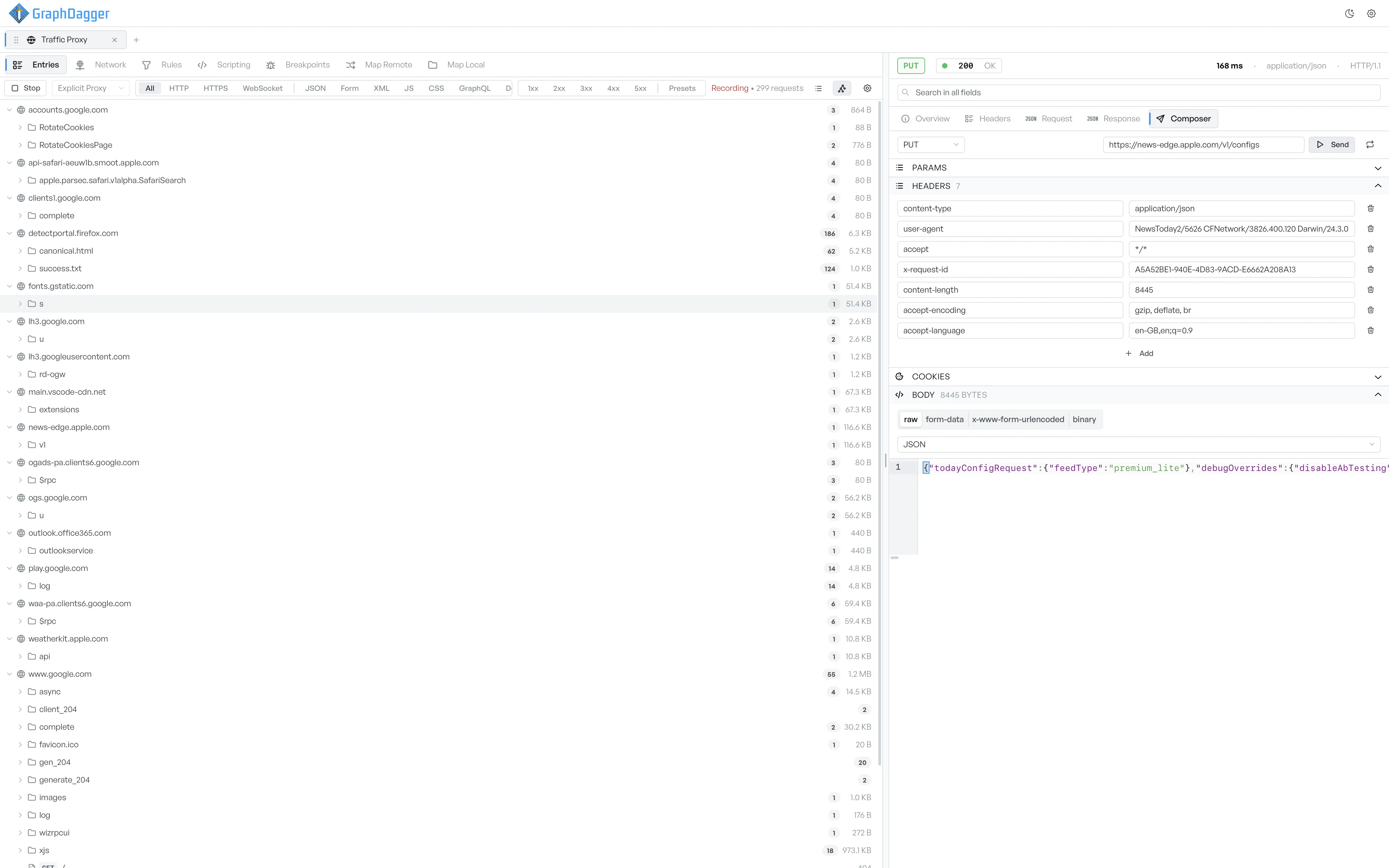Click the list view icon next to request count
The width and height of the screenshot is (1389, 868).
[819, 88]
